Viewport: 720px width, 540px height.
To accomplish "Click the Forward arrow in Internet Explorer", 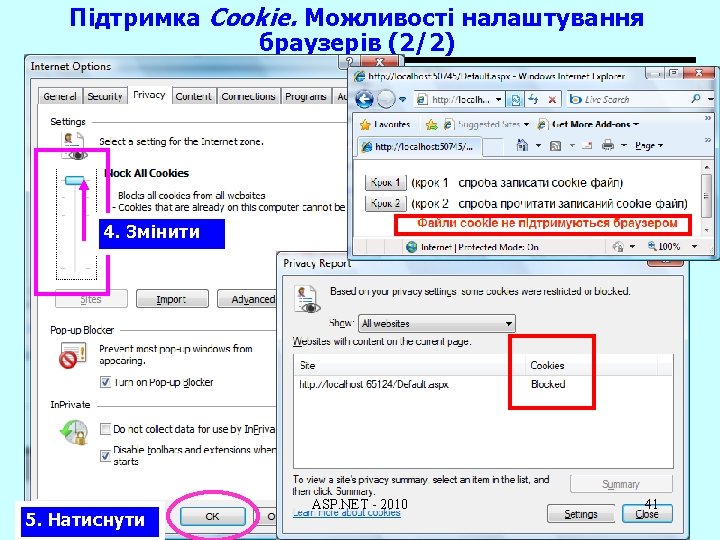I will [x=386, y=99].
